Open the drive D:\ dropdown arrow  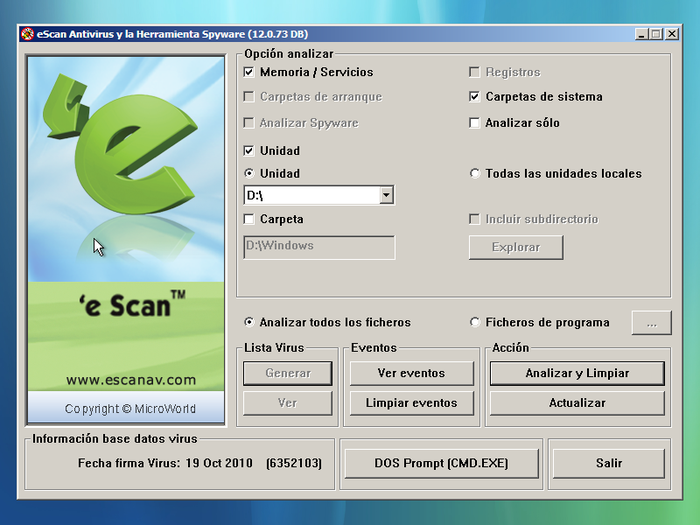tap(386, 195)
